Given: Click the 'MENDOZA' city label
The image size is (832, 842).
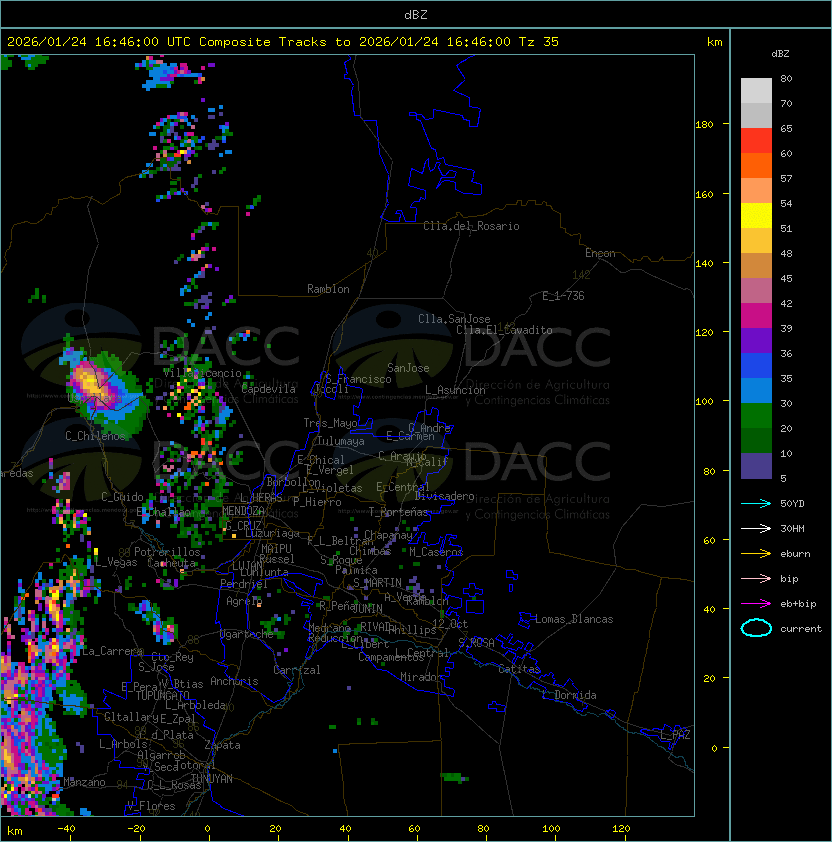Looking at the screenshot, I should [x=243, y=510].
